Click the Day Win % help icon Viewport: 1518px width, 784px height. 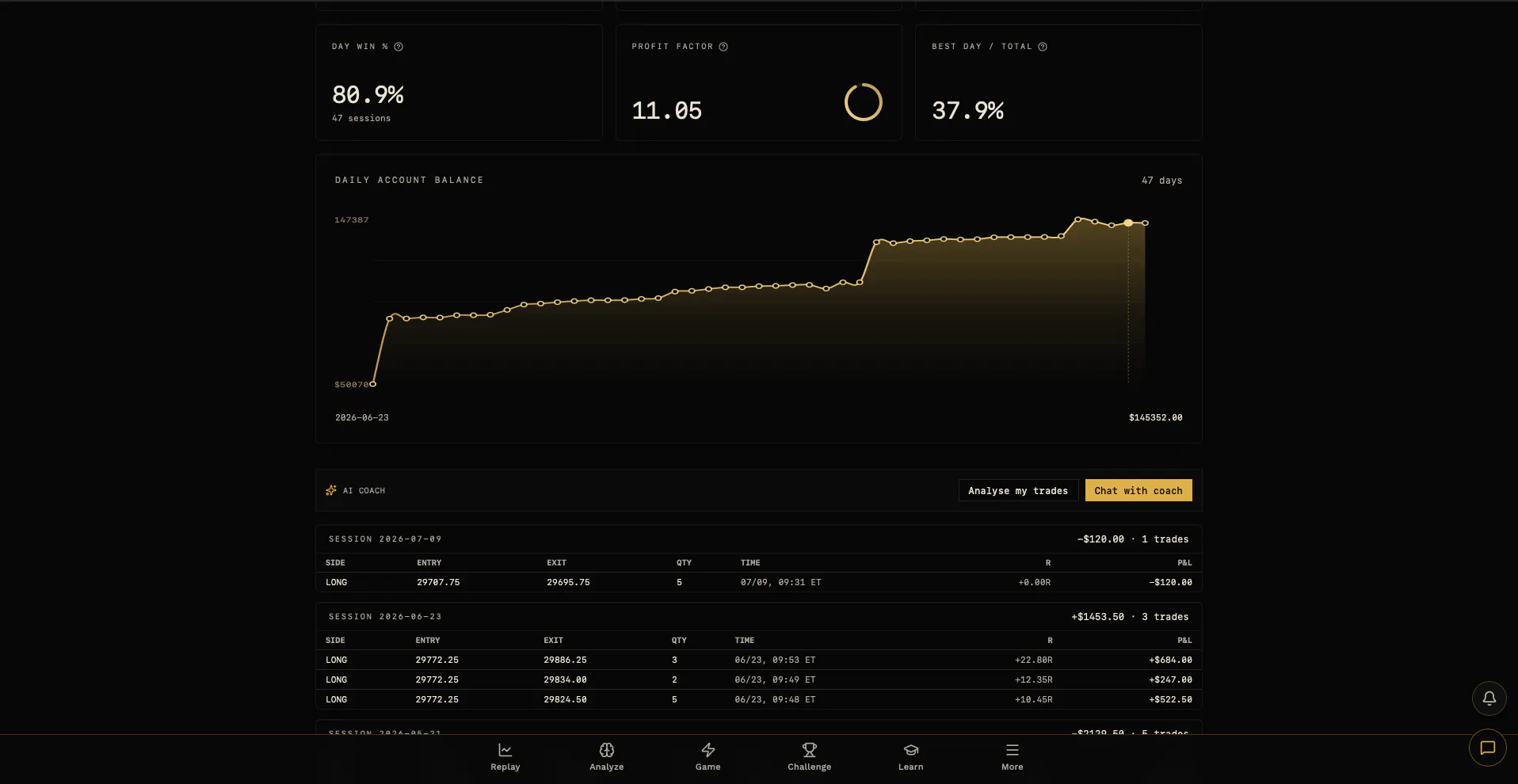(x=399, y=47)
